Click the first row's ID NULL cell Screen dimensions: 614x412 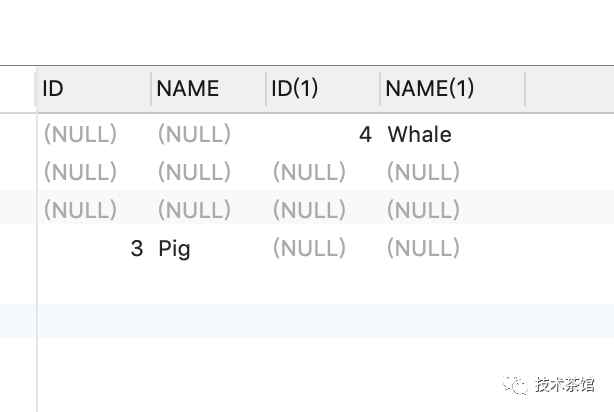click(x=80, y=134)
